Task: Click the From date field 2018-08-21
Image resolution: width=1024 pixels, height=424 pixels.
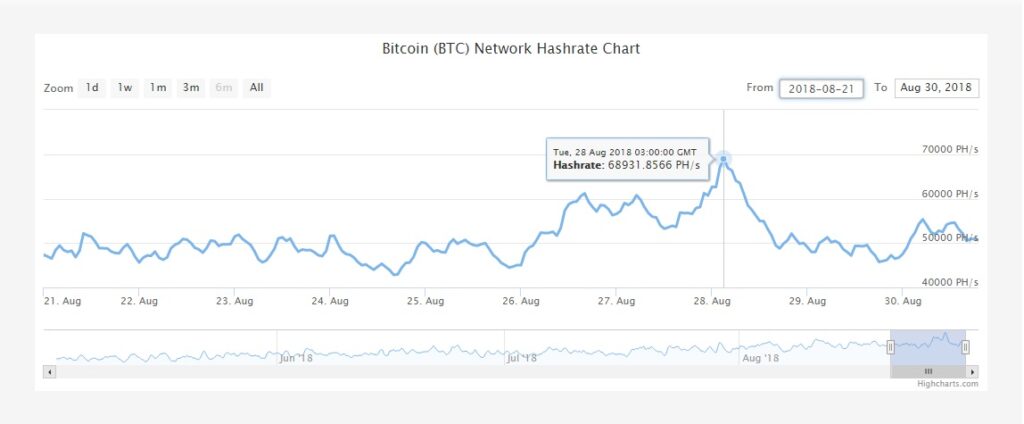Action: [x=821, y=89]
